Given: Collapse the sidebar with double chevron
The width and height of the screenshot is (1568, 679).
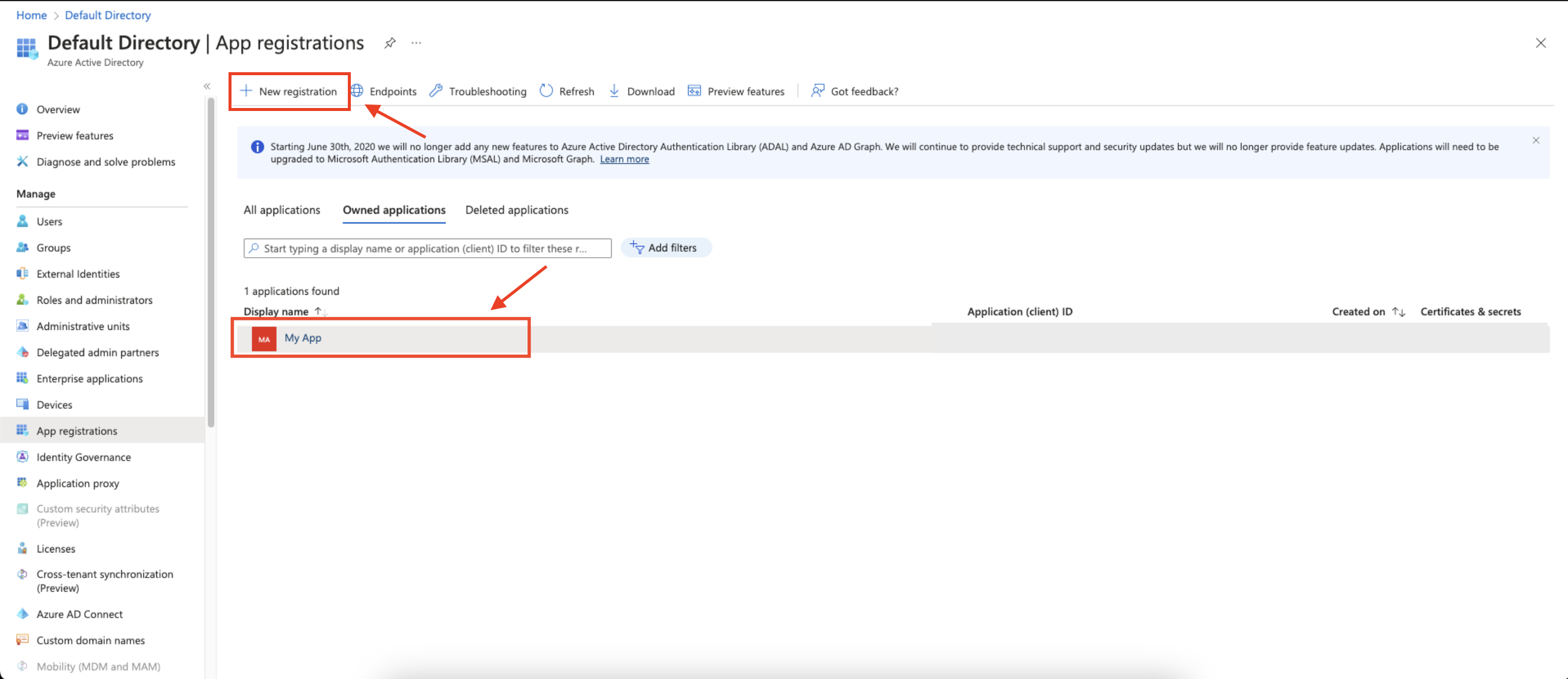Looking at the screenshot, I should (x=207, y=87).
